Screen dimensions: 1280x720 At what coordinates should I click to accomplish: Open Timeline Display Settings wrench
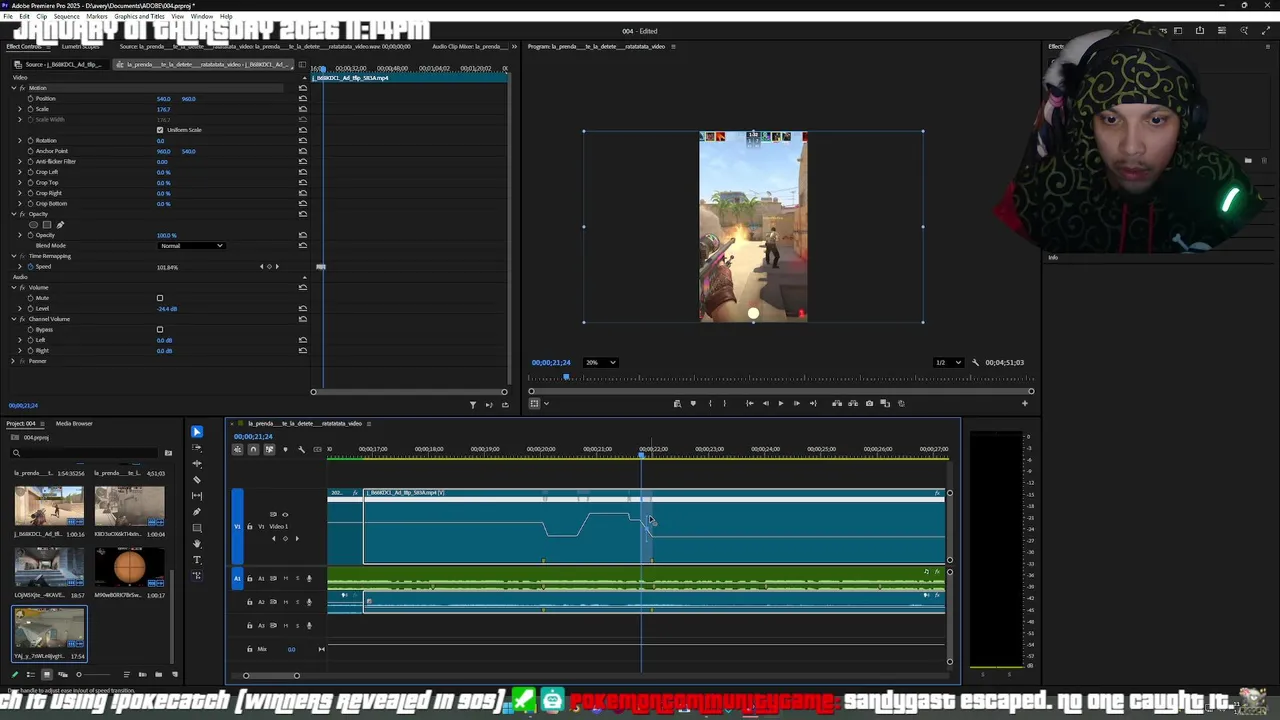point(301,449)
